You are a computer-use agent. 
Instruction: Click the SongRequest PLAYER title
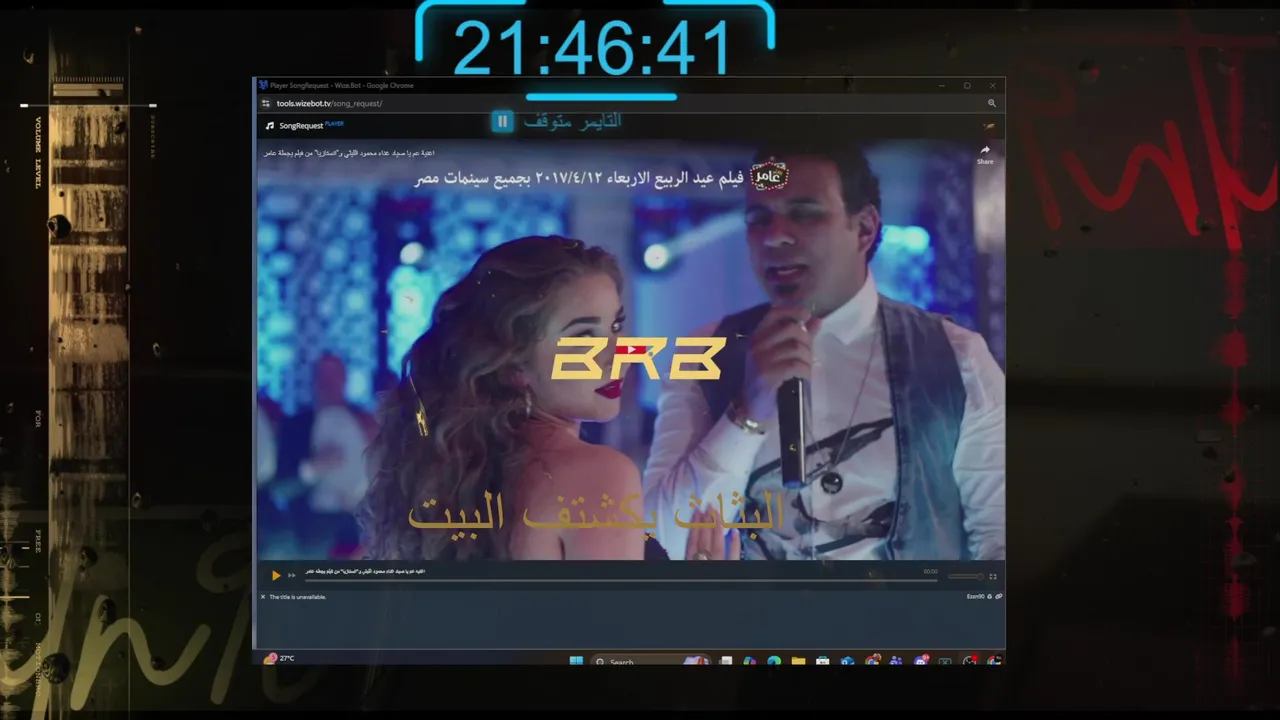tap(311, 126)
